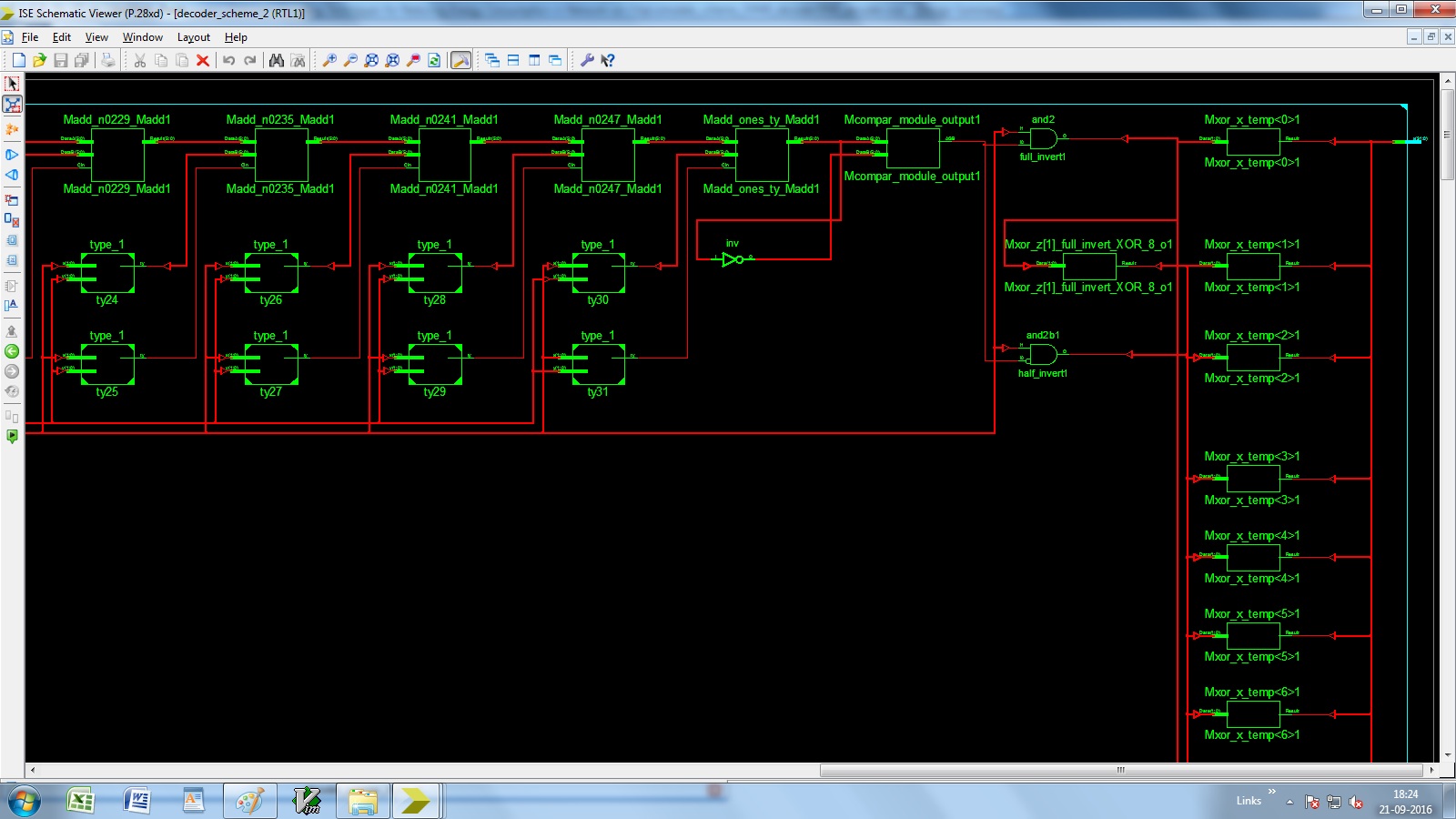Click the horizontal scrollbar thumb
This screenshot has height=819, width=1456.
1120,770
